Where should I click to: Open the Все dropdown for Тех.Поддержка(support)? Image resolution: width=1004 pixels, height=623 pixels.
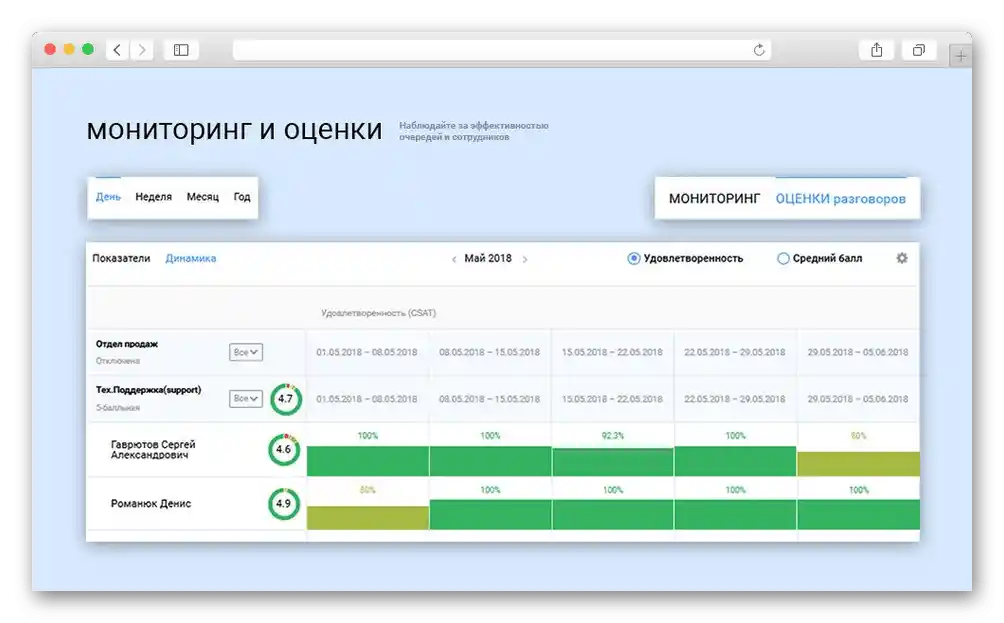(x=246, y=397)
